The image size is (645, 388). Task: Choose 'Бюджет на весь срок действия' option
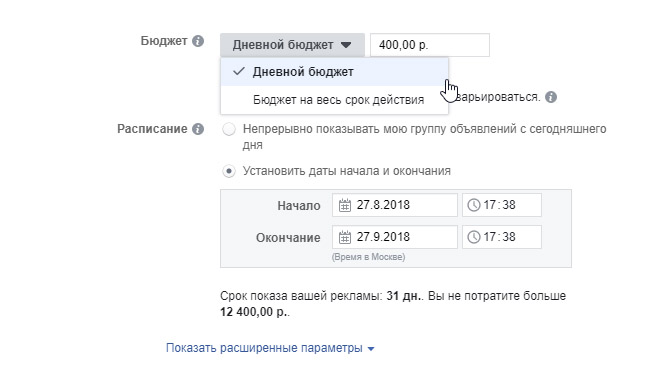click(334, 100)
